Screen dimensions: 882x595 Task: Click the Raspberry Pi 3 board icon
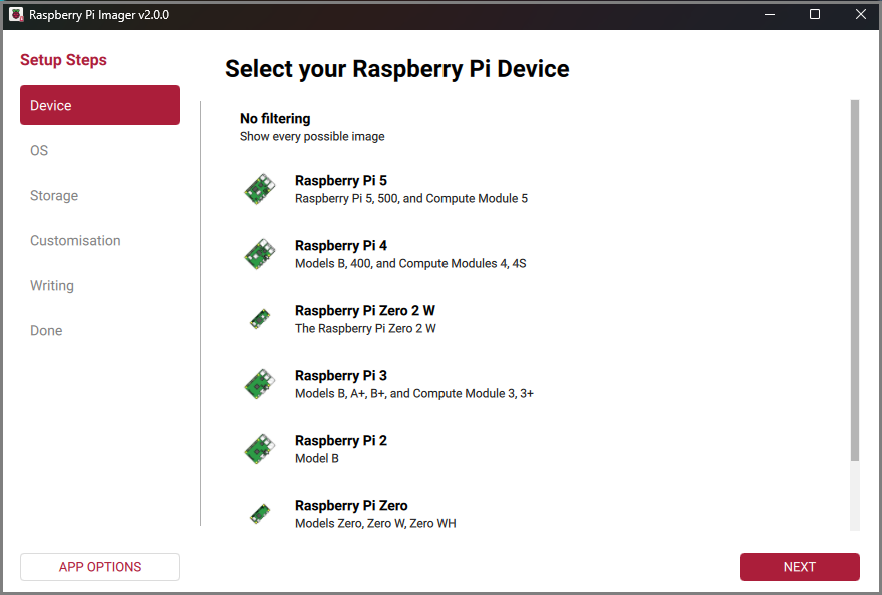point(259,383)
